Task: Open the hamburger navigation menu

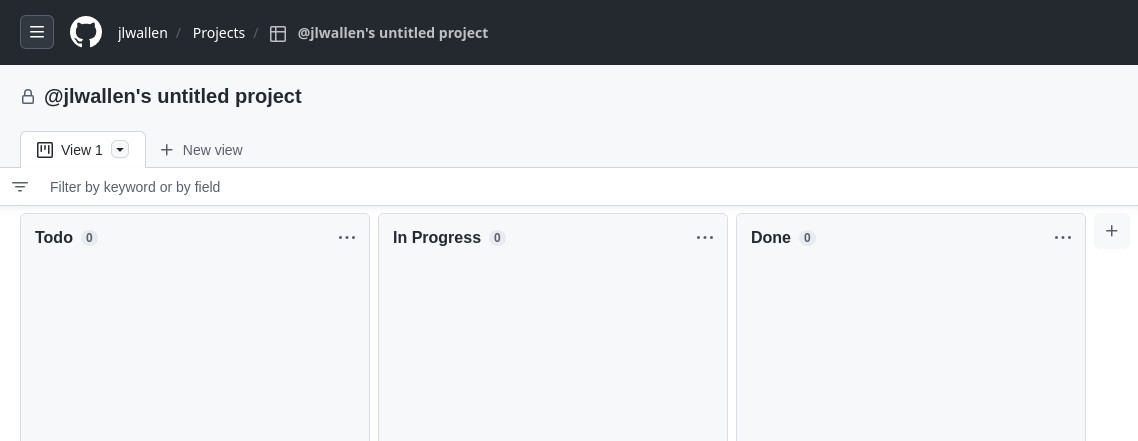Action: click(37, 32)
